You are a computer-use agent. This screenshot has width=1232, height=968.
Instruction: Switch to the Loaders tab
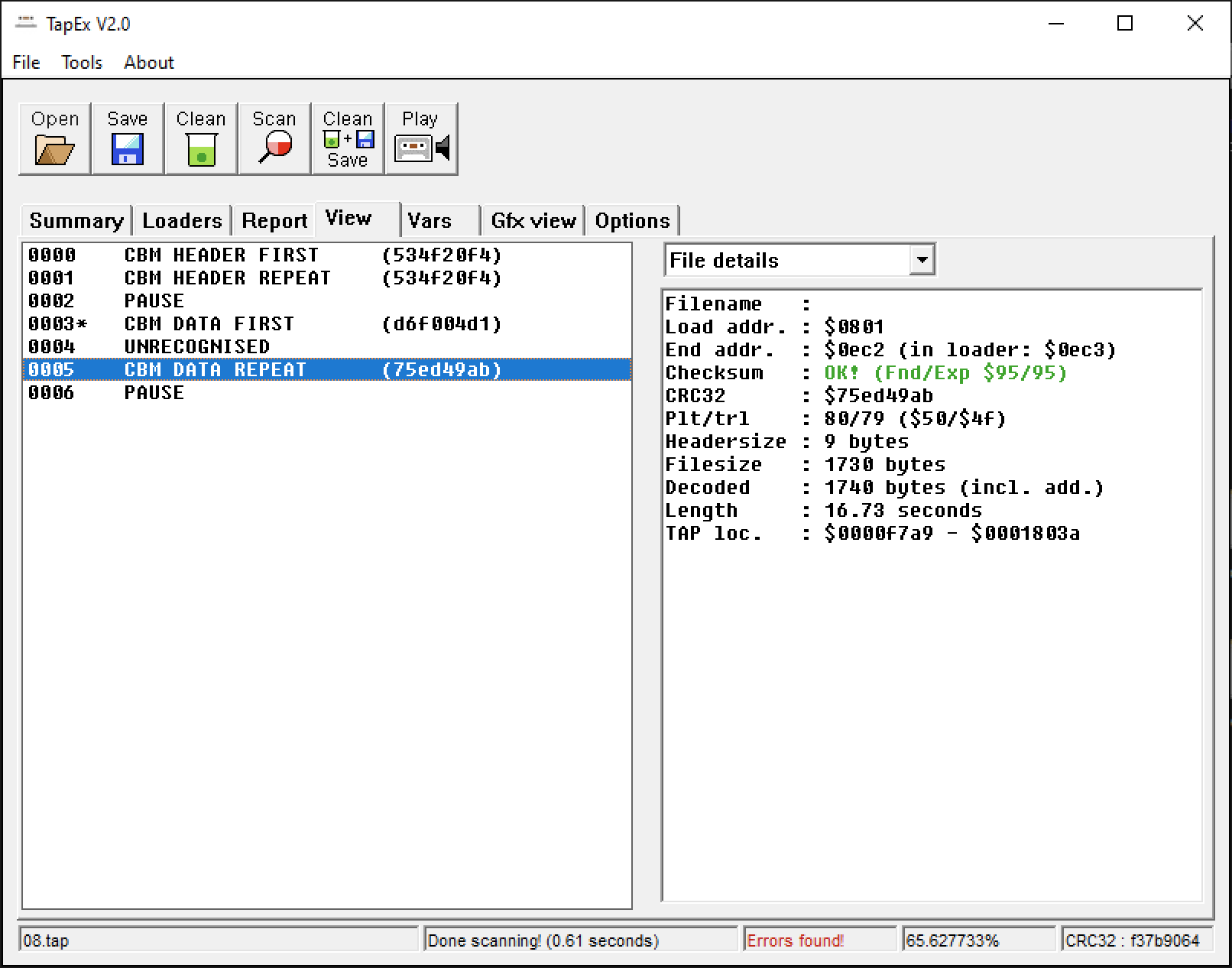pos(182,221)
